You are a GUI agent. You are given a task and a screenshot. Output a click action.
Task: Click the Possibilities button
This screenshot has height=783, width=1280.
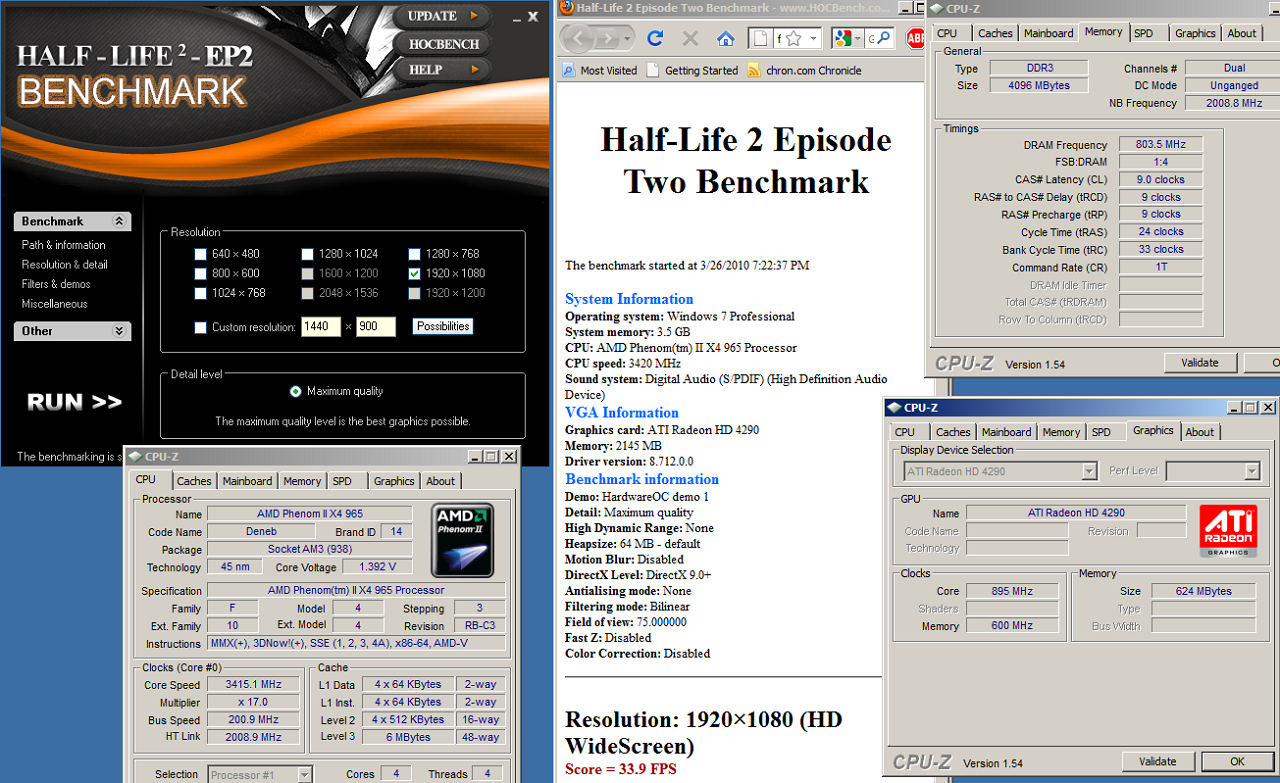coord(443,327)
